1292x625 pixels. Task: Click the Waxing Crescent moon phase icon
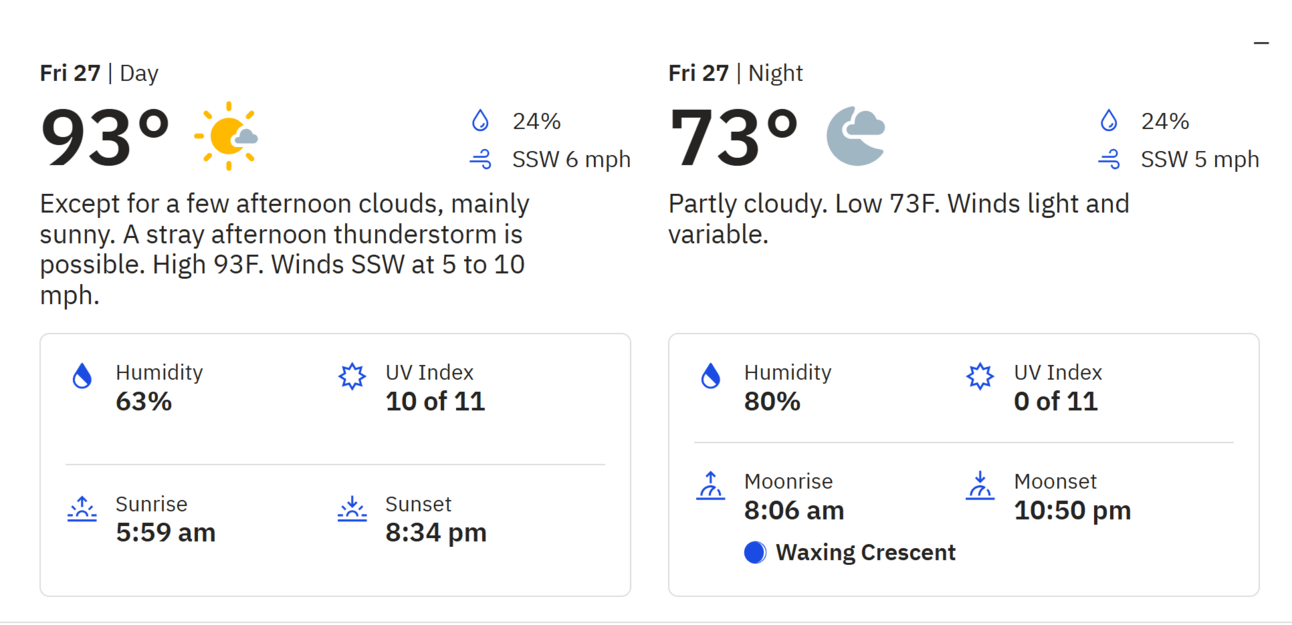point(755,552)
